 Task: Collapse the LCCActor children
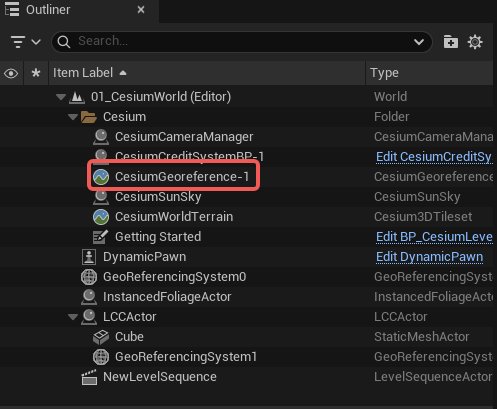pyautogui.click(x=73, y=317)
